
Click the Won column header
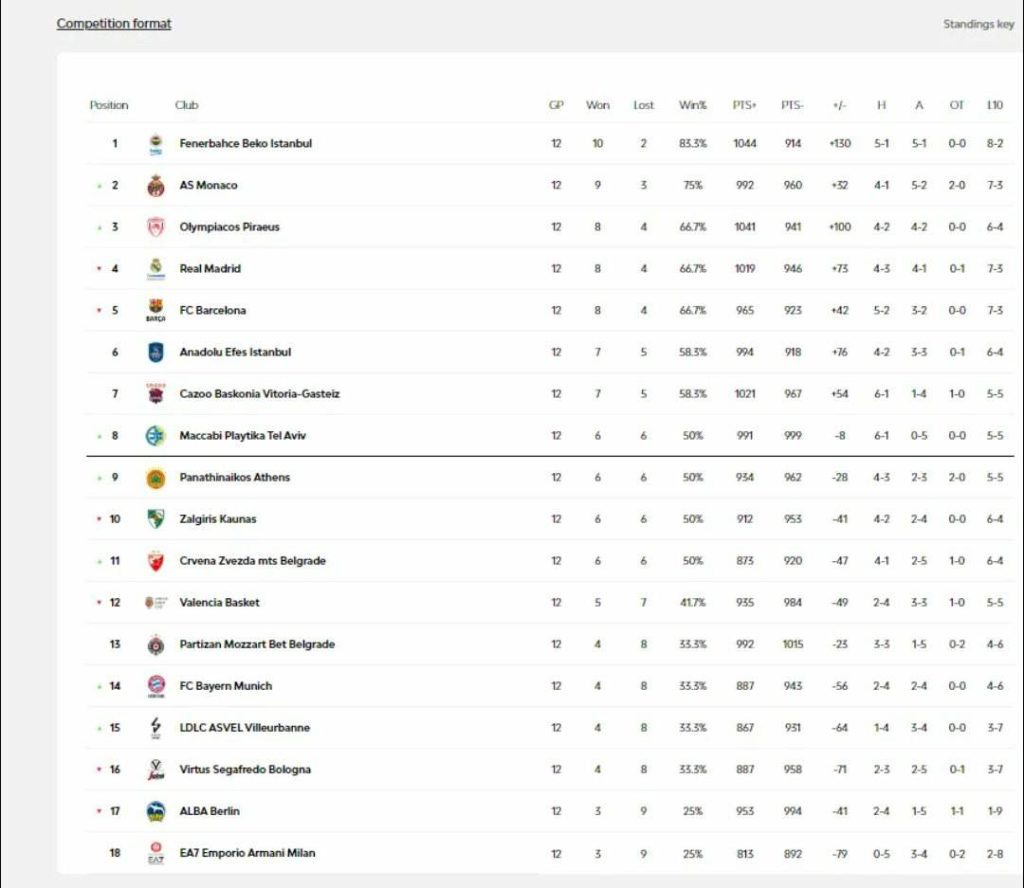coord(597,105)
